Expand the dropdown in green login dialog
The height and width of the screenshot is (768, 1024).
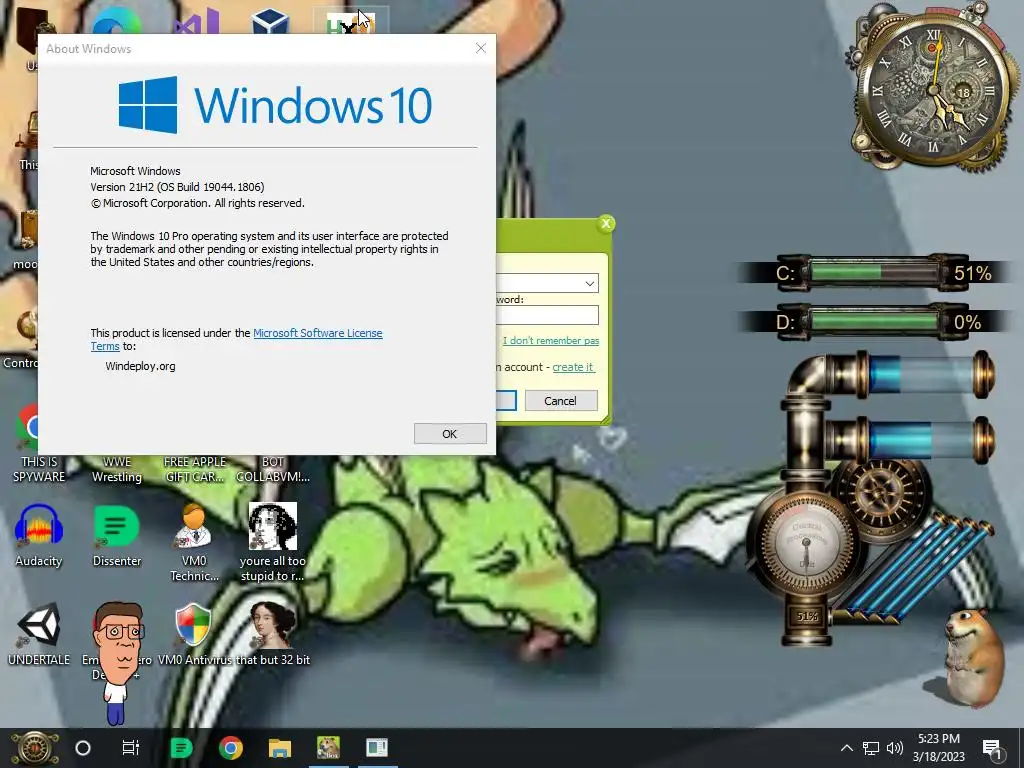pos(589,283)
